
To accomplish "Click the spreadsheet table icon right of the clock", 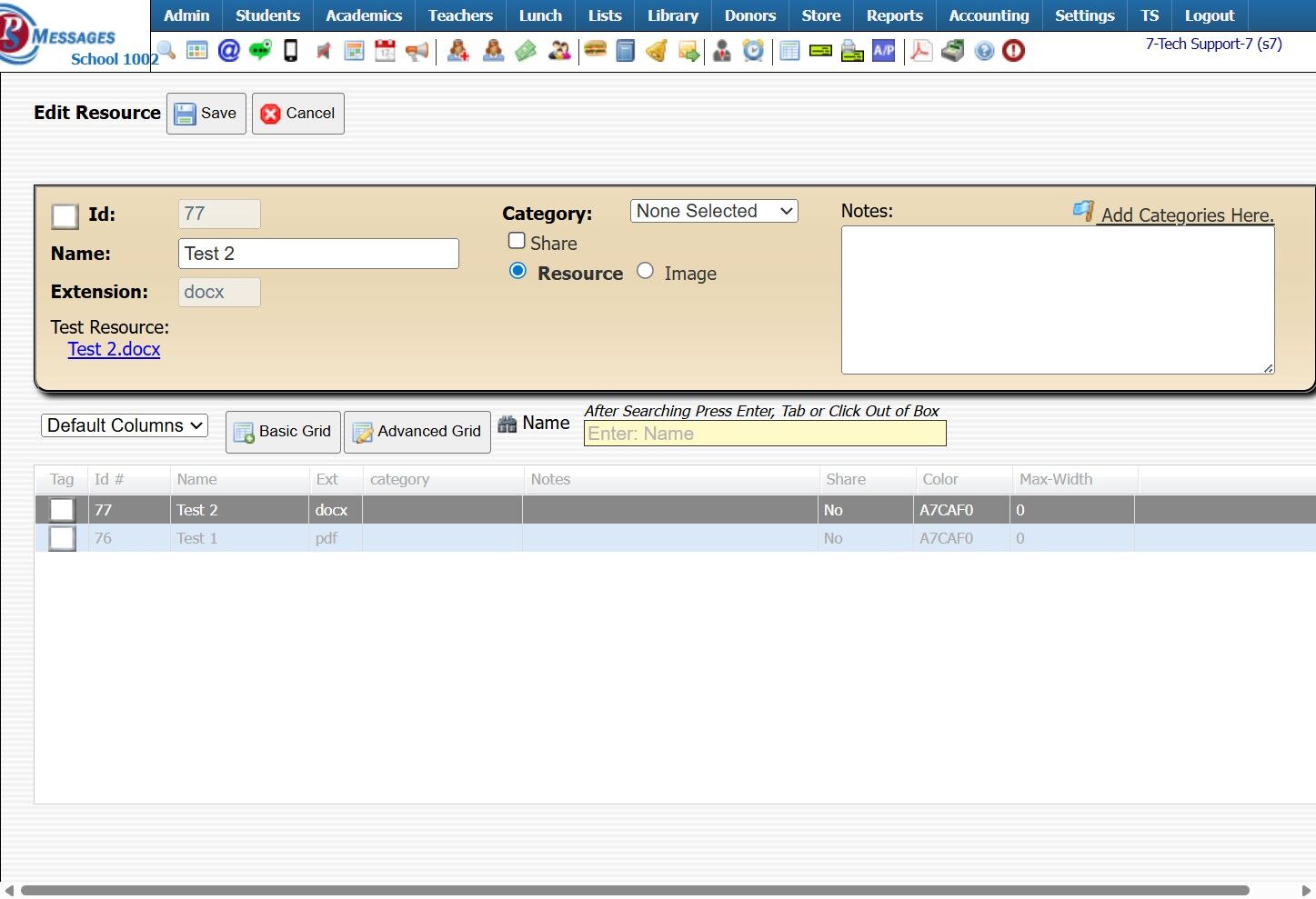I will (790, 51).
